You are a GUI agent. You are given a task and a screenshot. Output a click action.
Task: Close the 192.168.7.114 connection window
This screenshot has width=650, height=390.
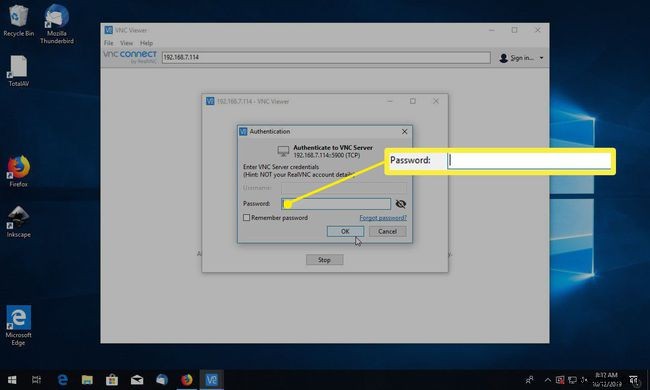436,101
